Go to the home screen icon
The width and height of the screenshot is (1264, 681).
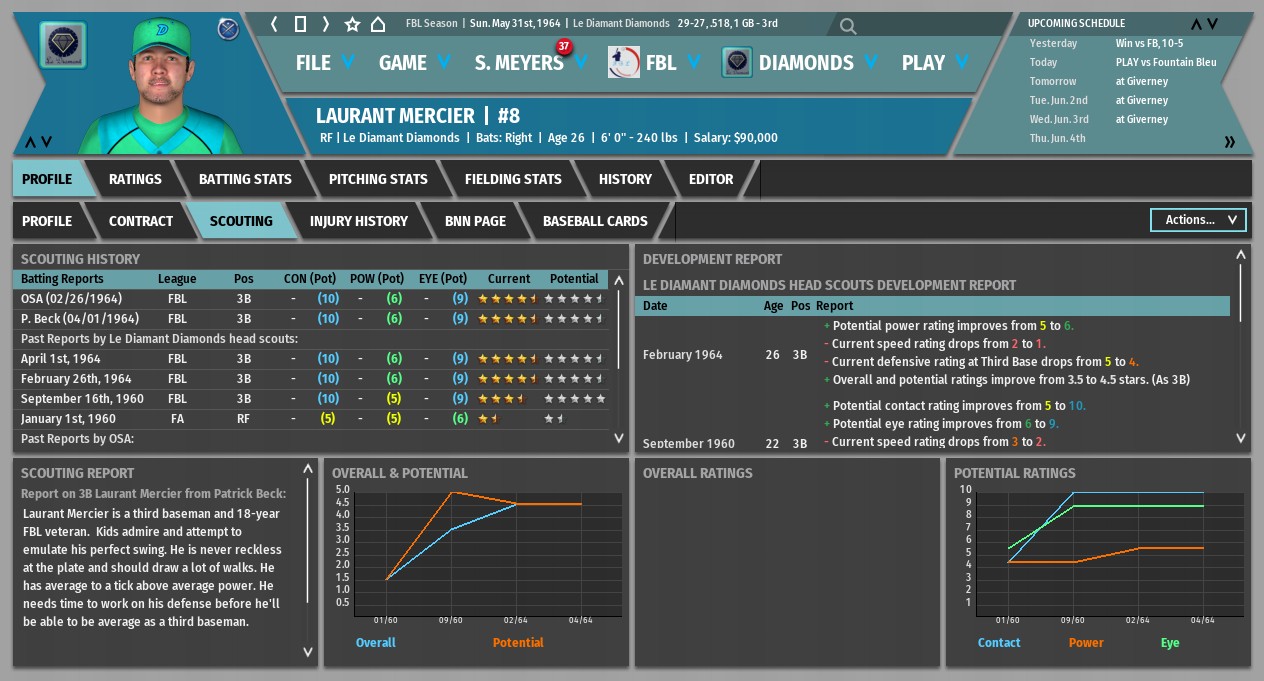[378, 24]
